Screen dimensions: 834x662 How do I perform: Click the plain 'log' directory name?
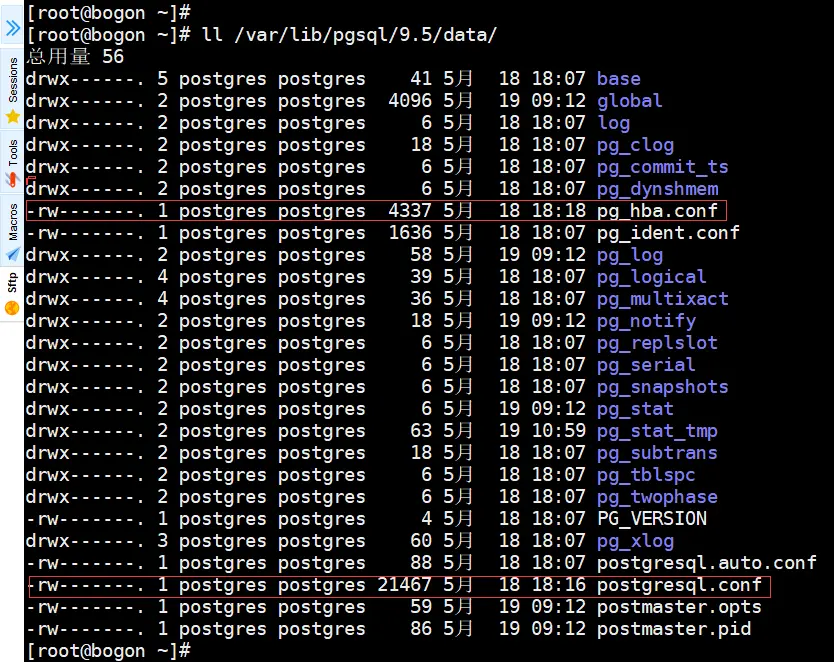tap(613, 123)
